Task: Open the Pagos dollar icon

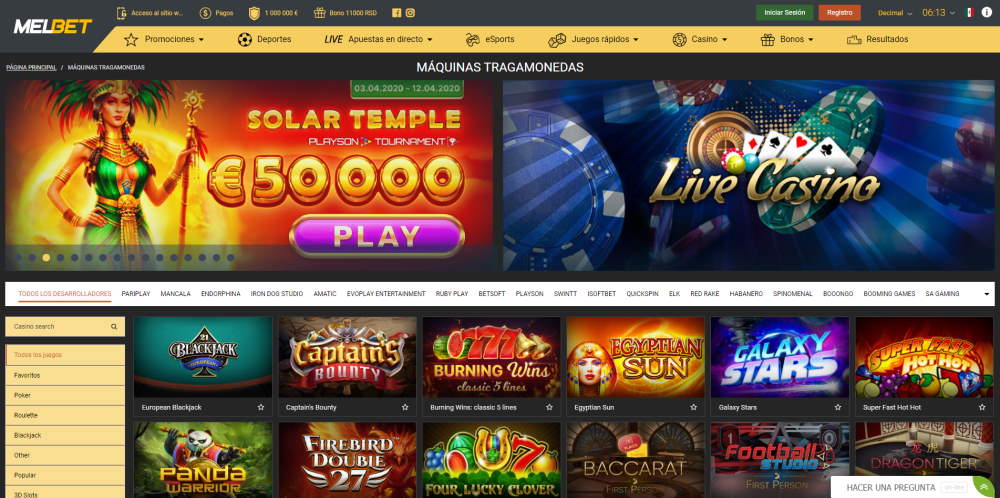Action: (205, 13)
